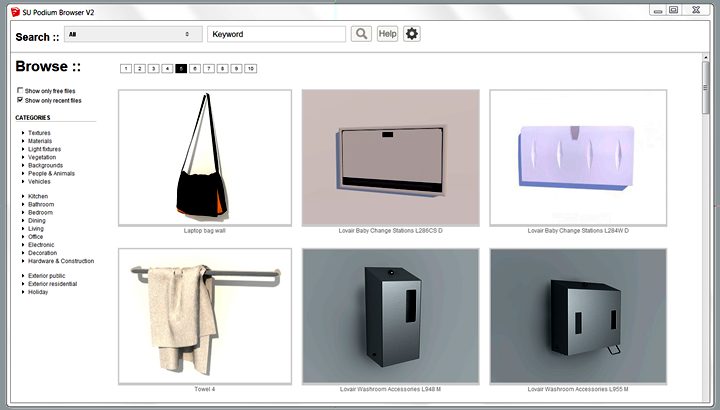This screenshot has width=720, height=410.
Task: Go to results page 10
Action: pyautogui.click(x=250, y=68)
